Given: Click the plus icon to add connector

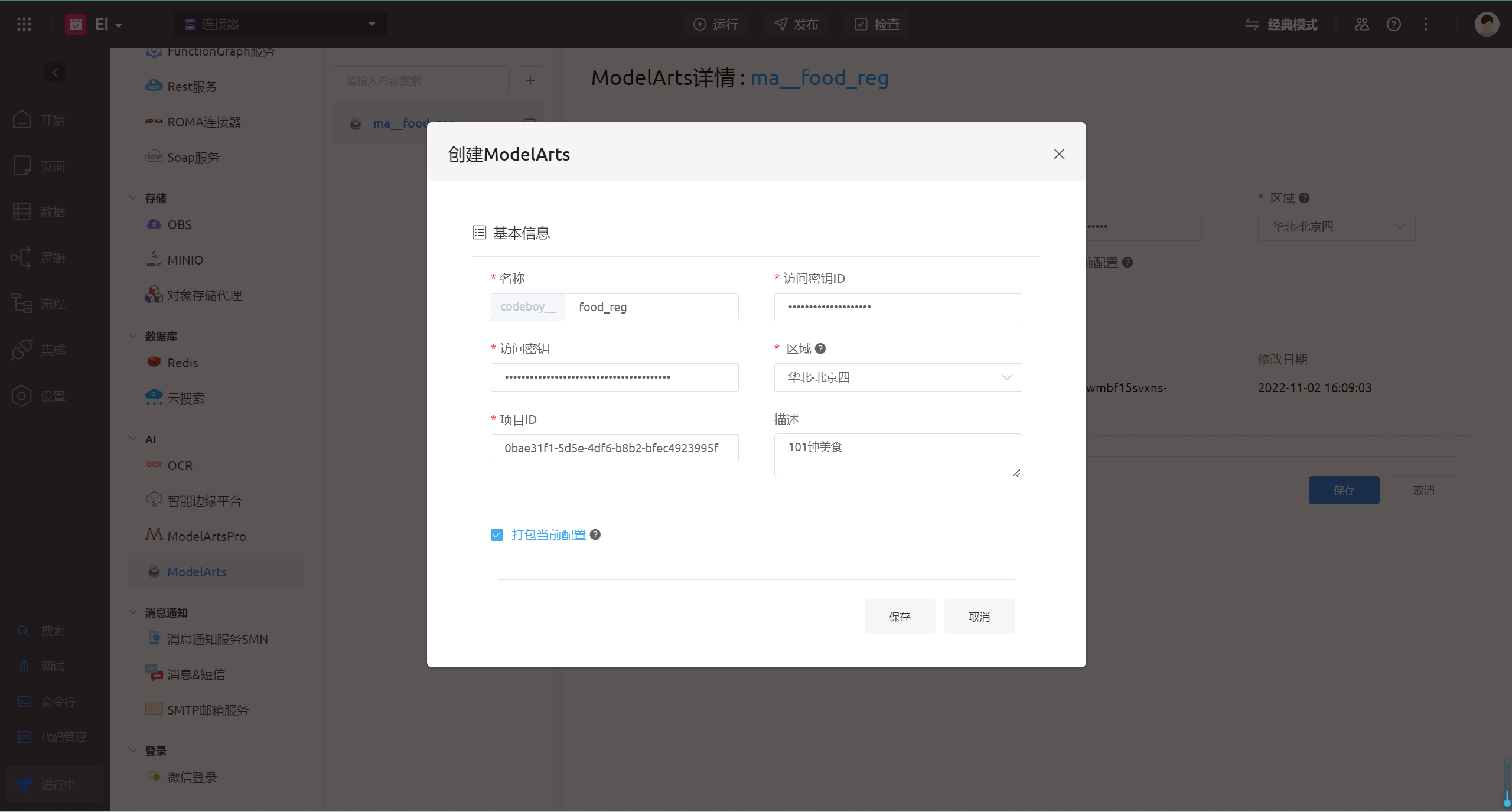Looking at the screenshot, I should pos(530,80).
